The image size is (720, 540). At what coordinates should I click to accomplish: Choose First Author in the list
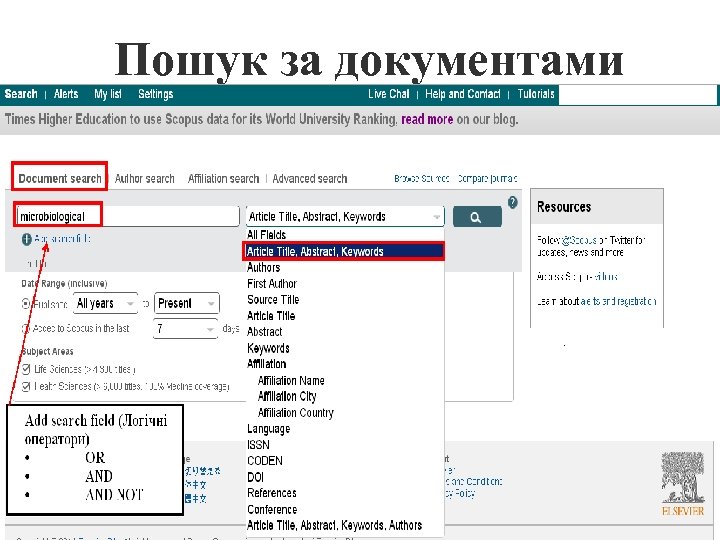[272, 284]
